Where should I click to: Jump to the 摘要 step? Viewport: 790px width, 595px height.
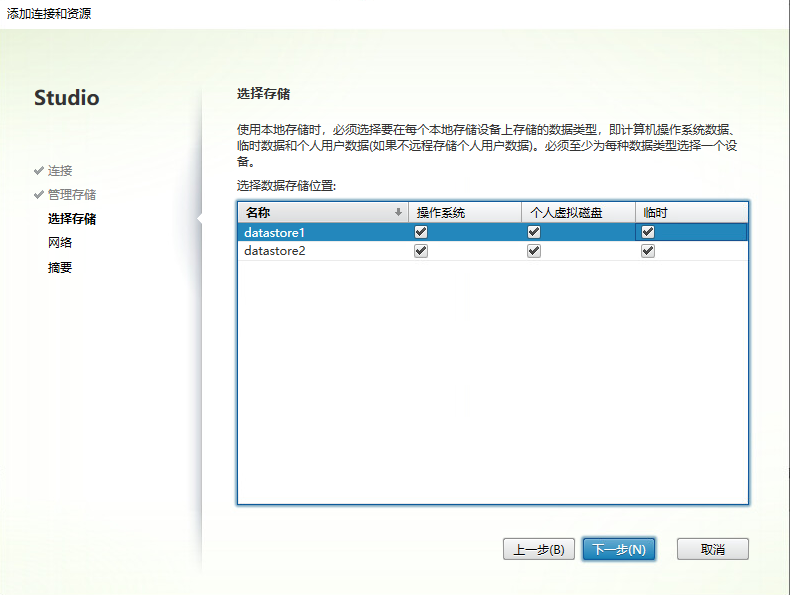tap(59, 268)
